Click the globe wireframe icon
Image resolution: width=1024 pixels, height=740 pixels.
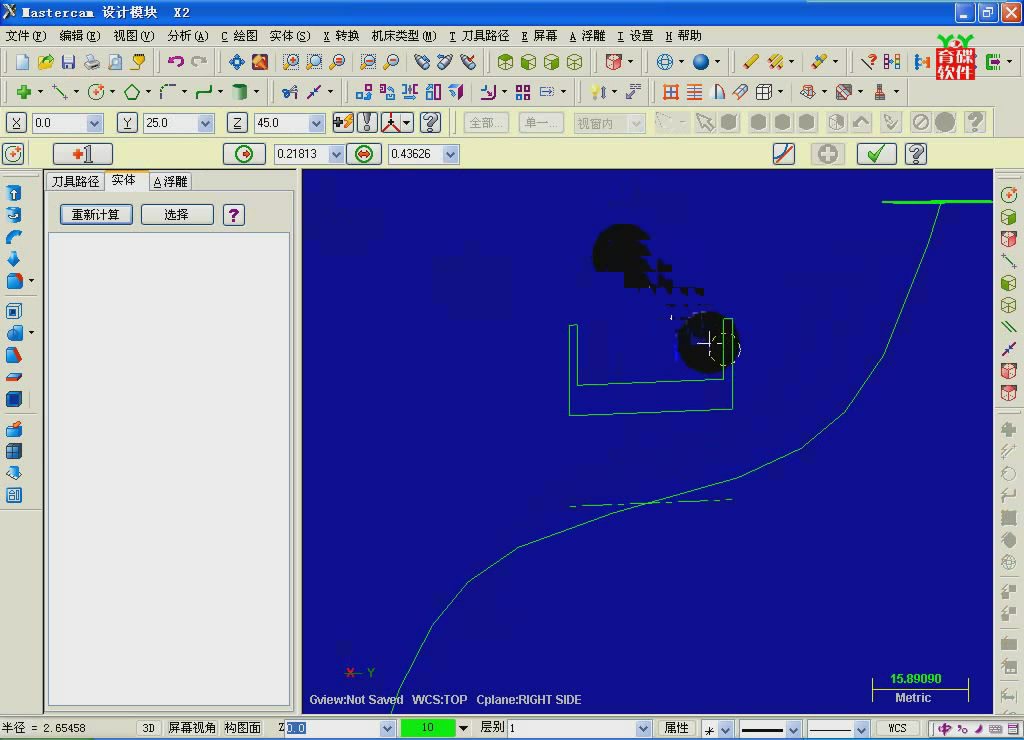(x=664, y=62)
